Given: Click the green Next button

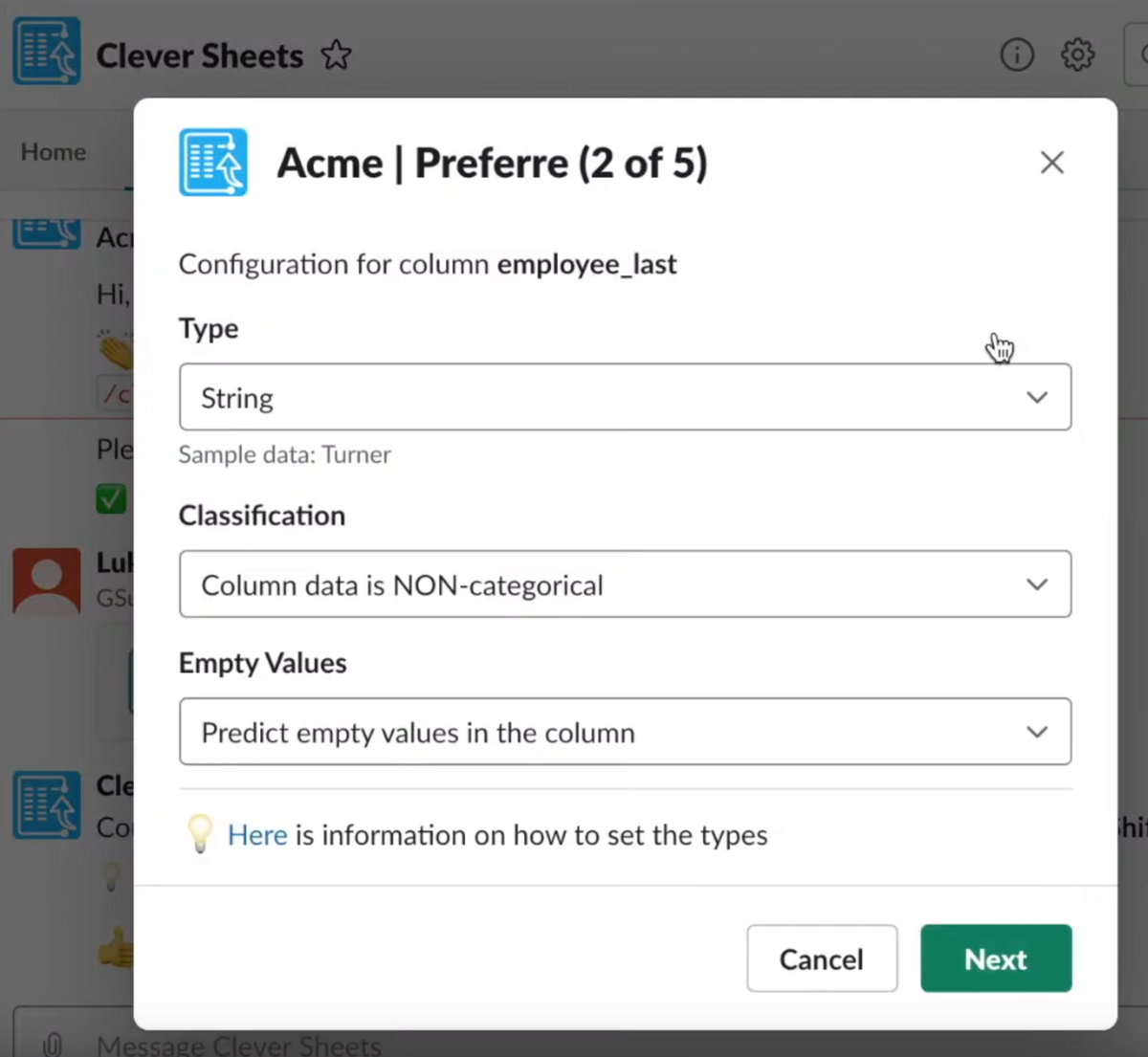Looking at the screenshot, I should coord(996,958).
